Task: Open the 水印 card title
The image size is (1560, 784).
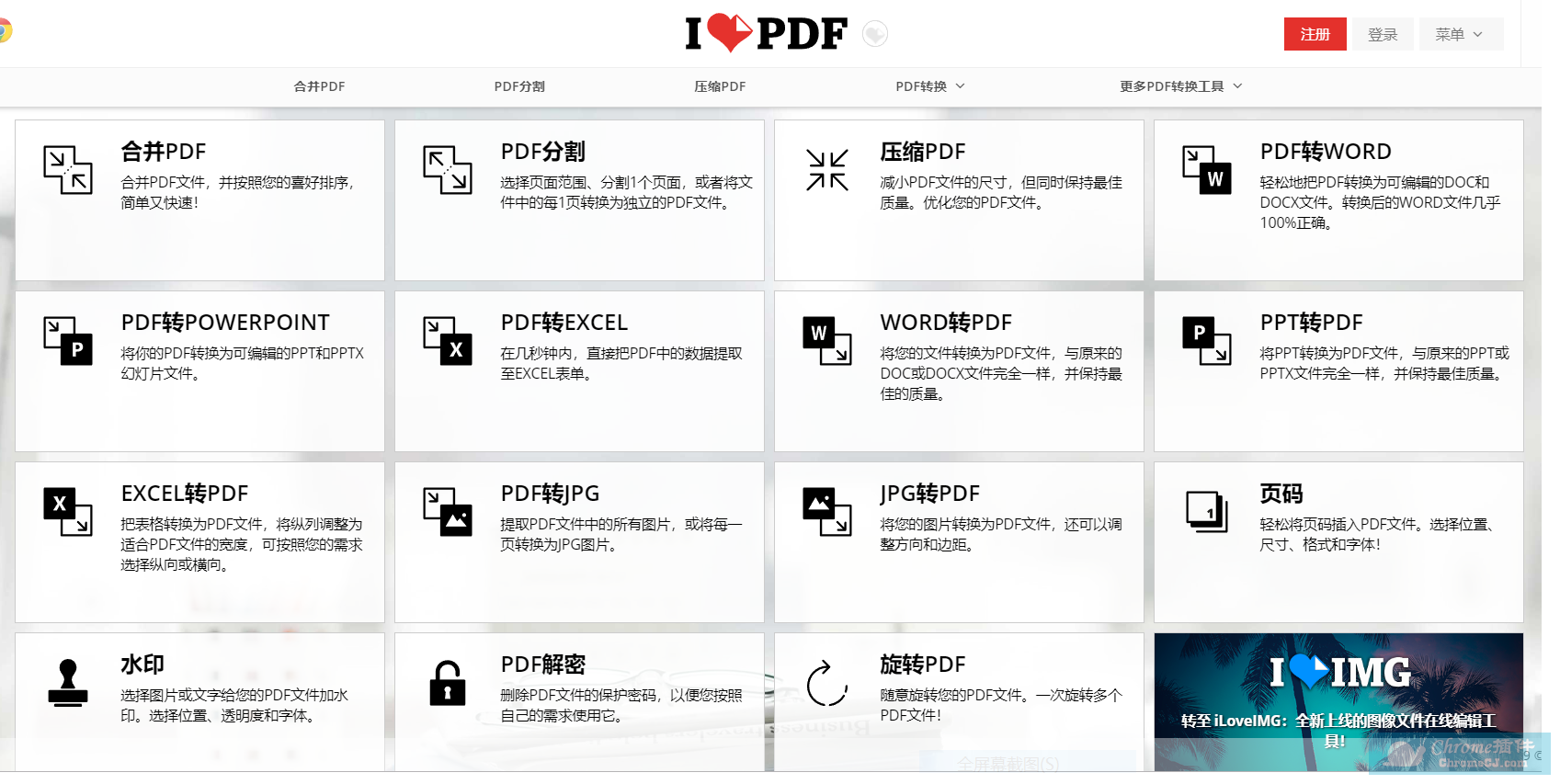Action: point(142,665)
